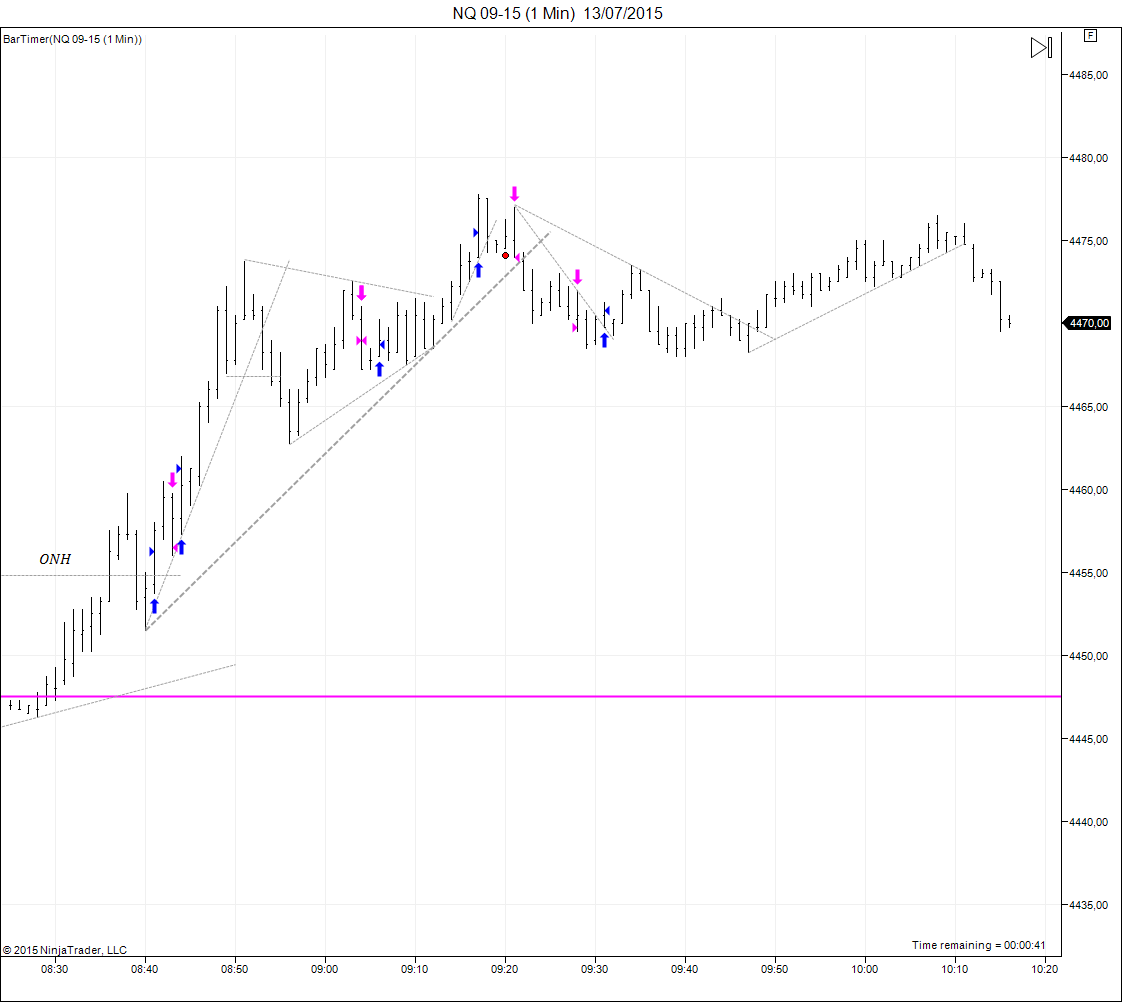Screen dimensions: 1122x1002
Task: Click the skip-to-end arrow icon at top right
Action: pos(1041,48)
